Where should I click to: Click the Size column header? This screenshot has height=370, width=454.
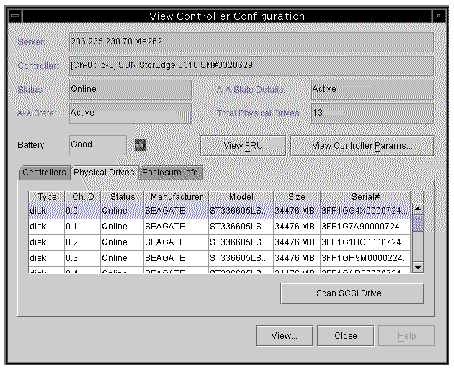point(297,197)
